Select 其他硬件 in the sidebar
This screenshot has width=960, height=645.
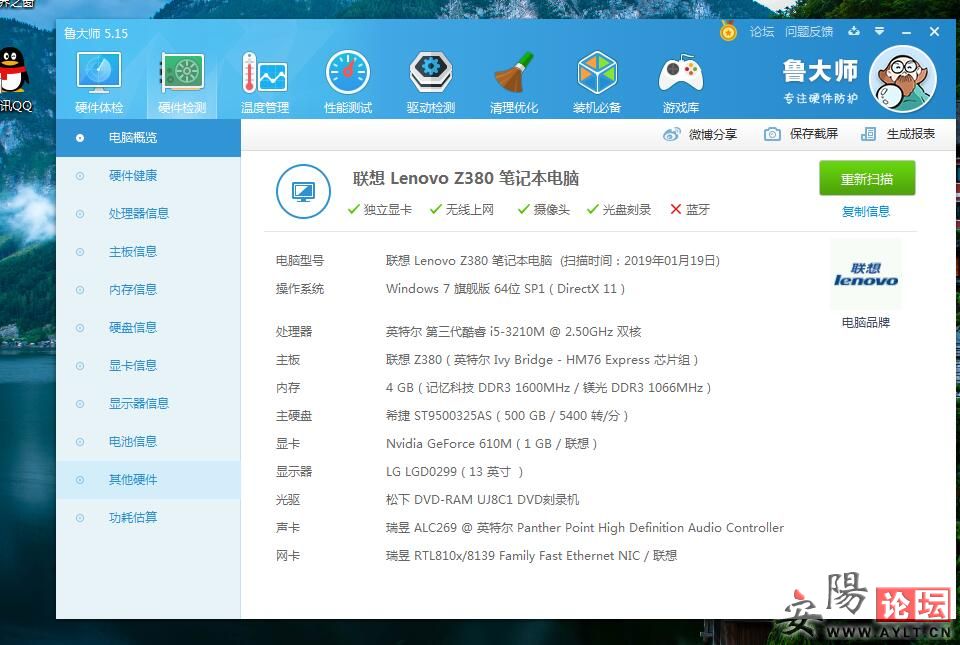(148, 479)
